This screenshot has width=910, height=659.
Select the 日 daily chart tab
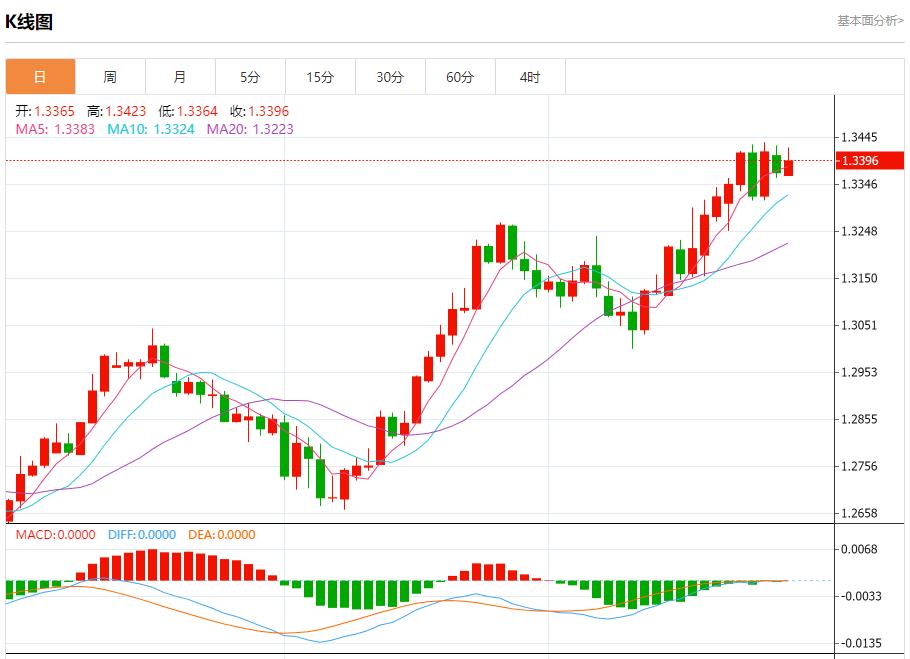pyautogui.click(x=40, y=77)
